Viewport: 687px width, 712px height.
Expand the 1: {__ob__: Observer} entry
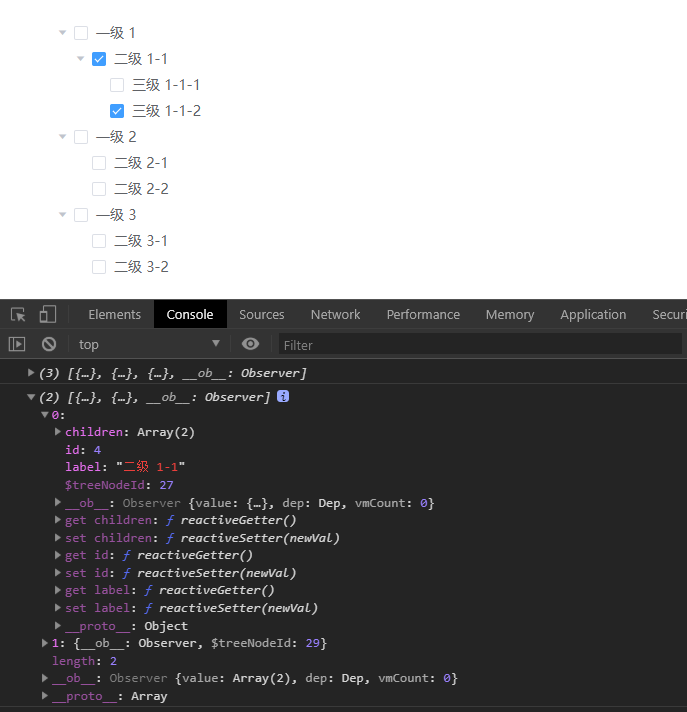coord(44,643)
